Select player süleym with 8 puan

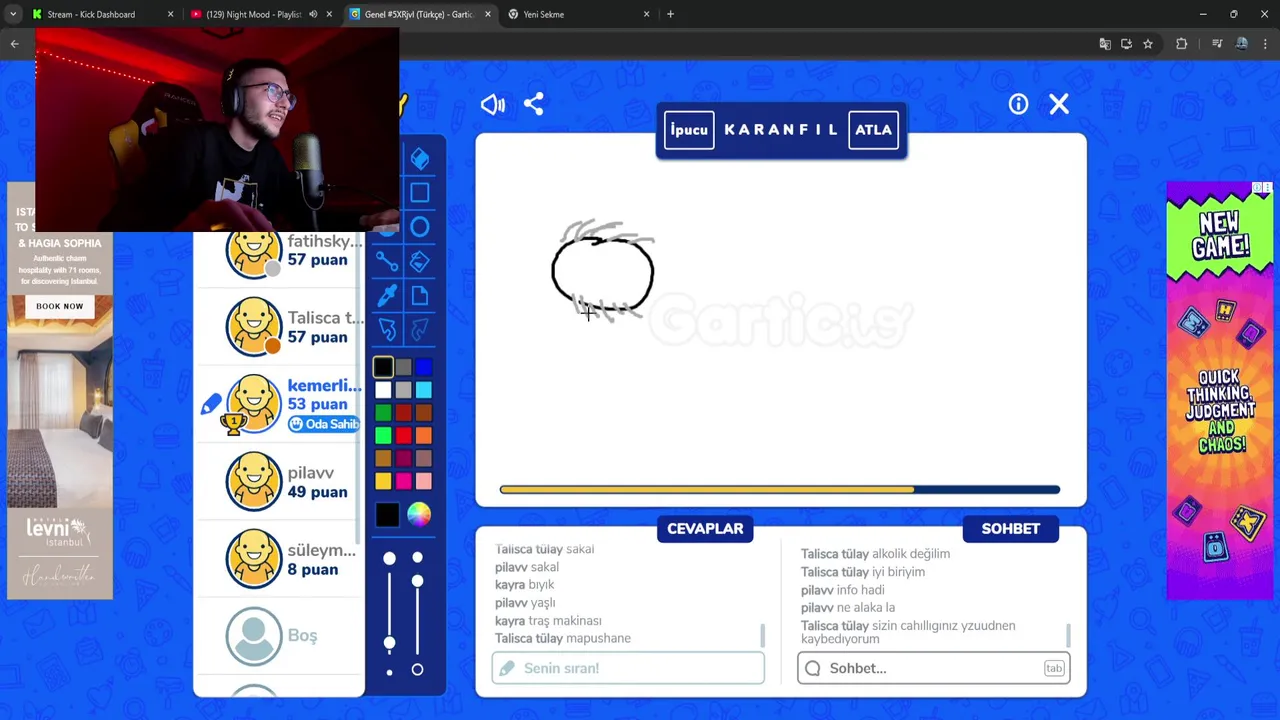coord(280,559)
